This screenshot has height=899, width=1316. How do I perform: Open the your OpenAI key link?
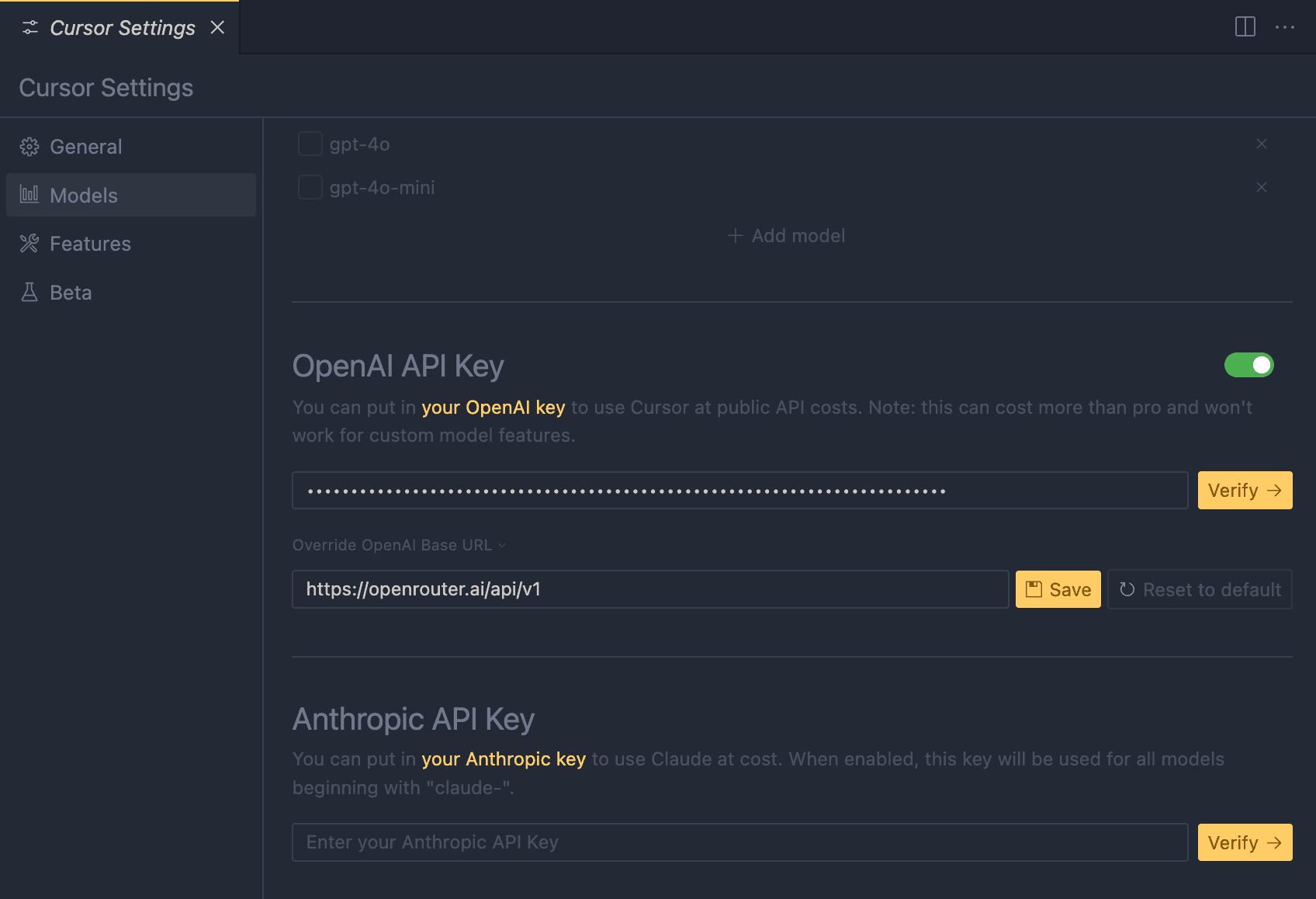point(493,407)
